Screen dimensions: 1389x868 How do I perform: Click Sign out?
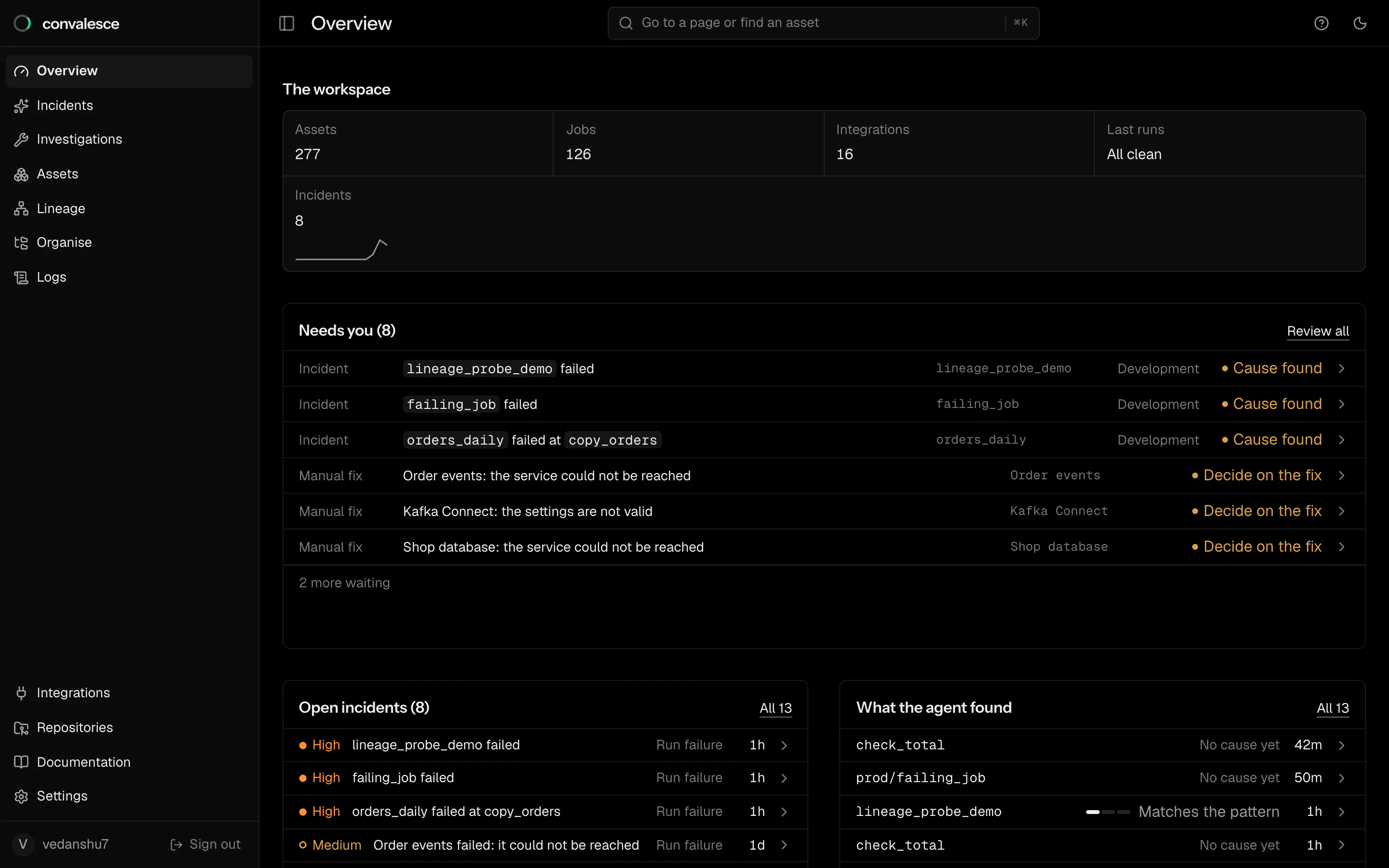click(x=205, y=844)
